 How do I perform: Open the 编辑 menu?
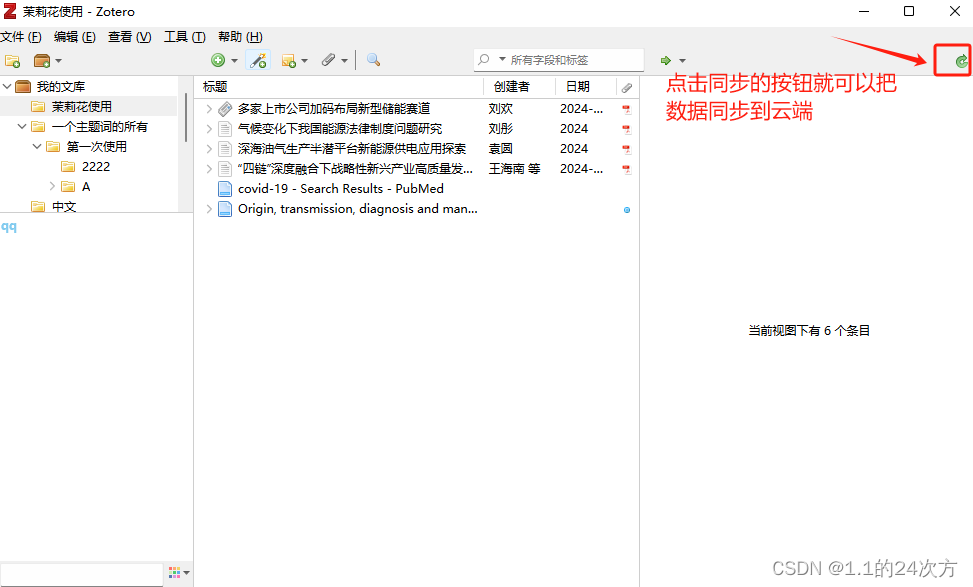point(74,37)
